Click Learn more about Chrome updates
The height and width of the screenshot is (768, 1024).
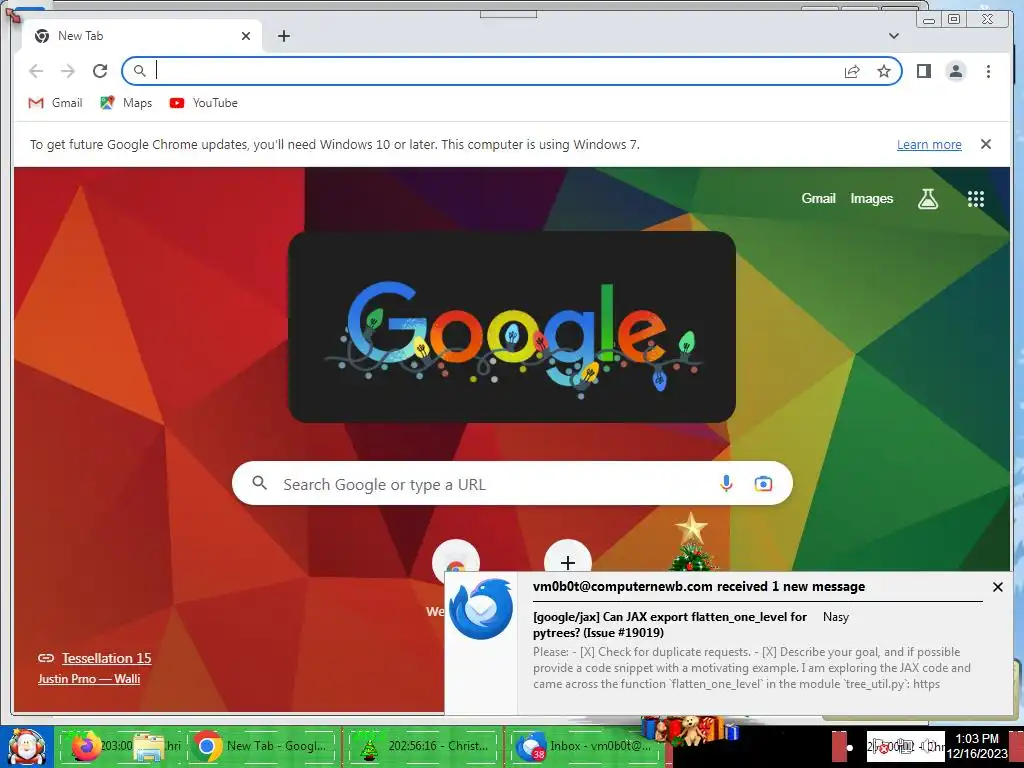click(x=929, y=144)
